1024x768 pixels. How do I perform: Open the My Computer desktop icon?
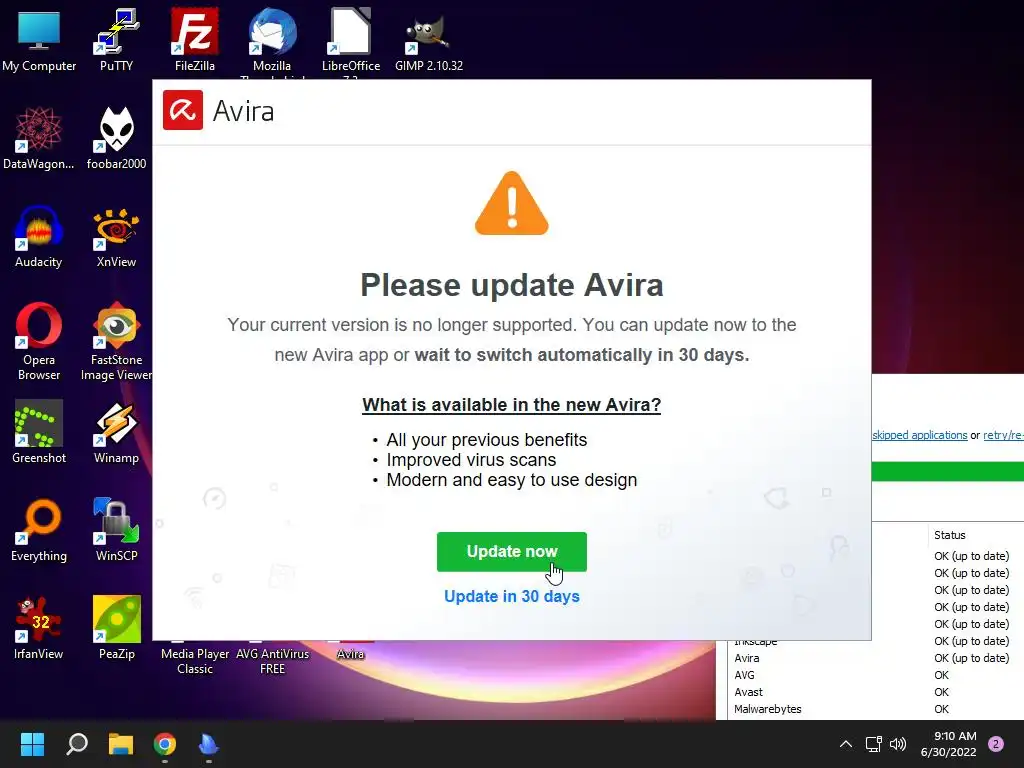pos(39,40)
